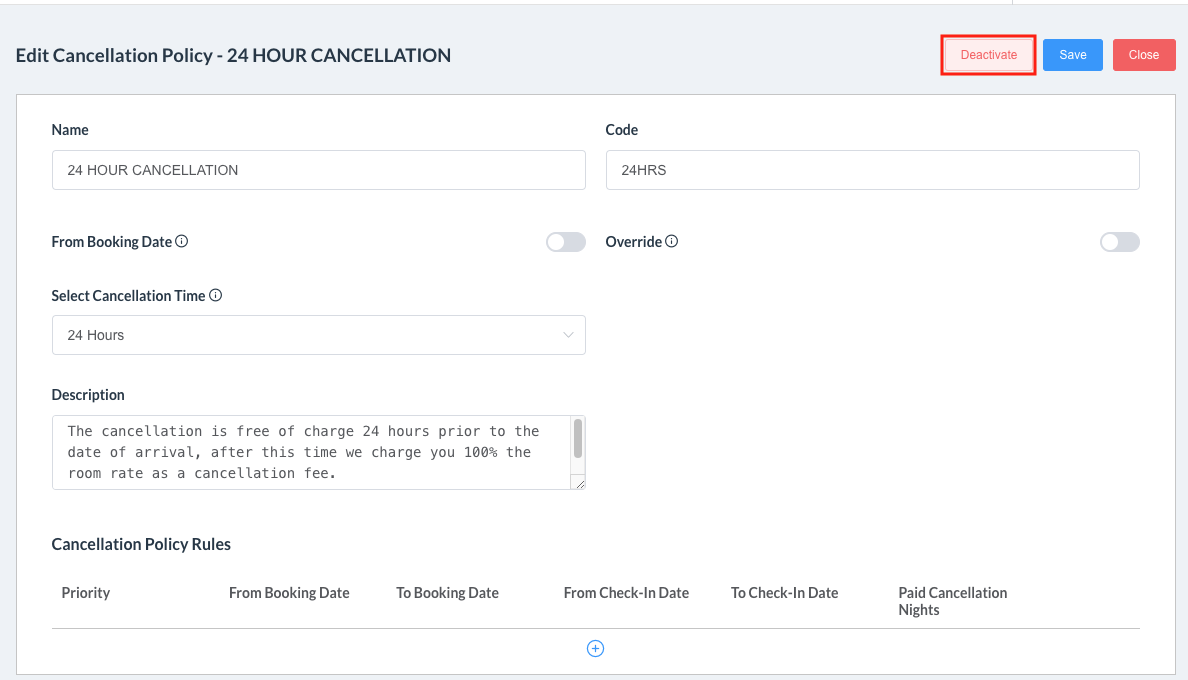
Task: Click the Select Cancellation Time info icon
Action: point(216,295)
